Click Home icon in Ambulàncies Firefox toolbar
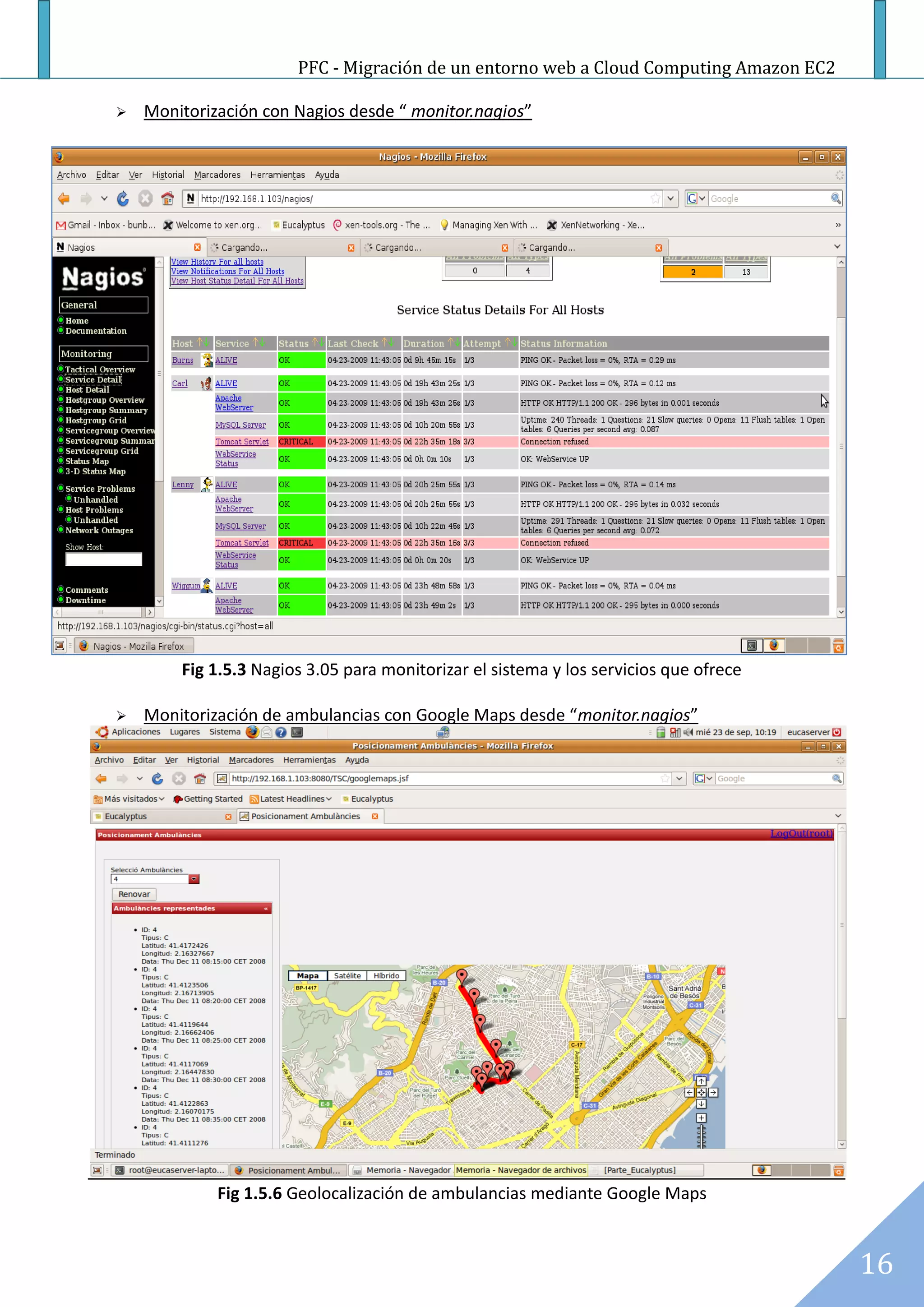924x1307 pixels. [x=200, y=778]
